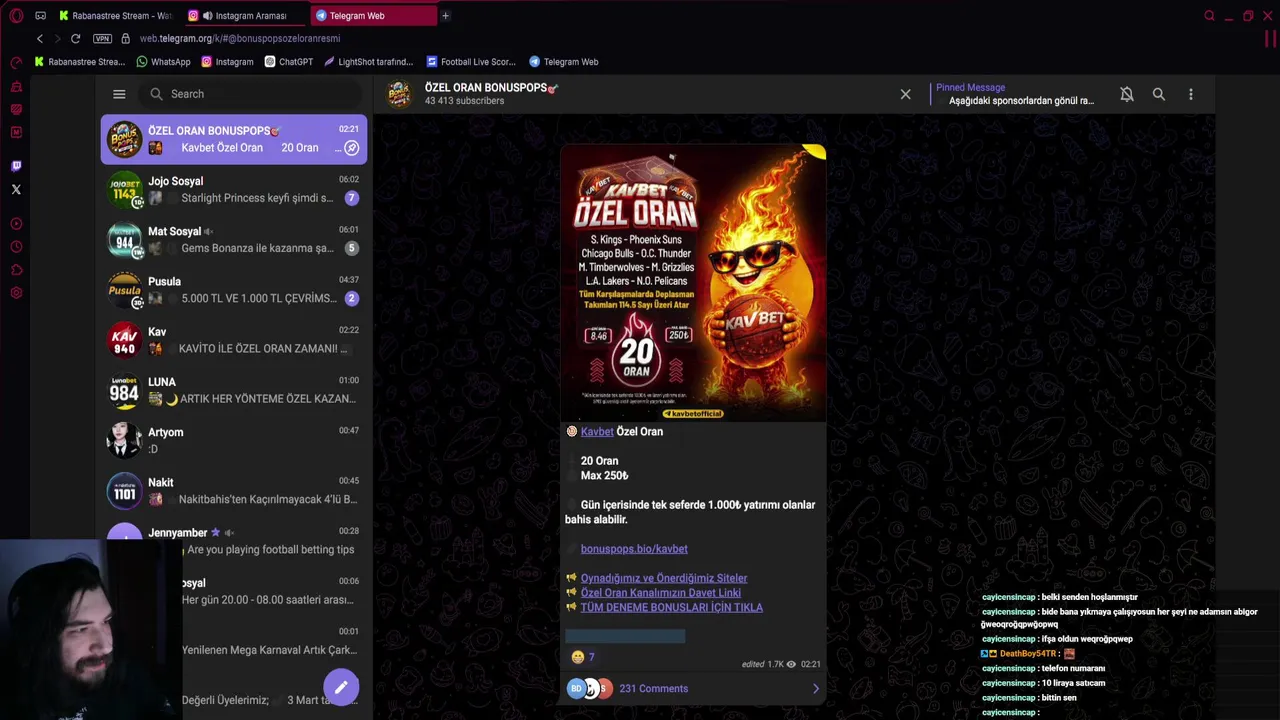
Task: Open Opera sidebar history clock icon
Action: tap(16, 247)
